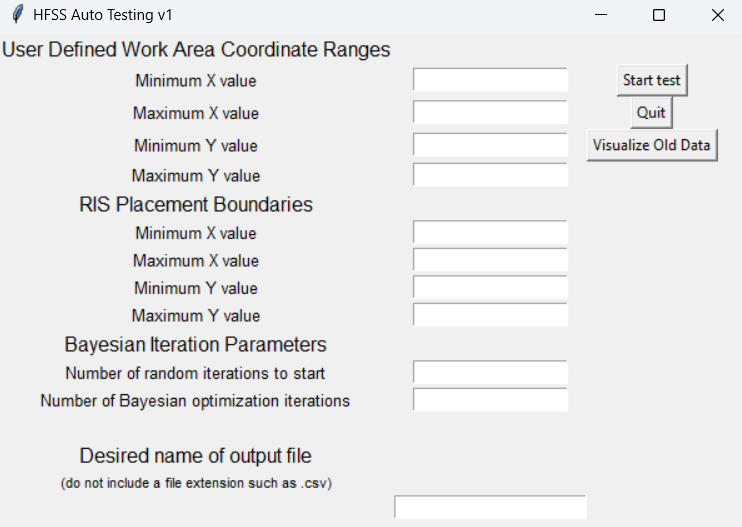Click the Quit button
The image size is (742, 527).
pyautogui.click(x=651, y=113)
